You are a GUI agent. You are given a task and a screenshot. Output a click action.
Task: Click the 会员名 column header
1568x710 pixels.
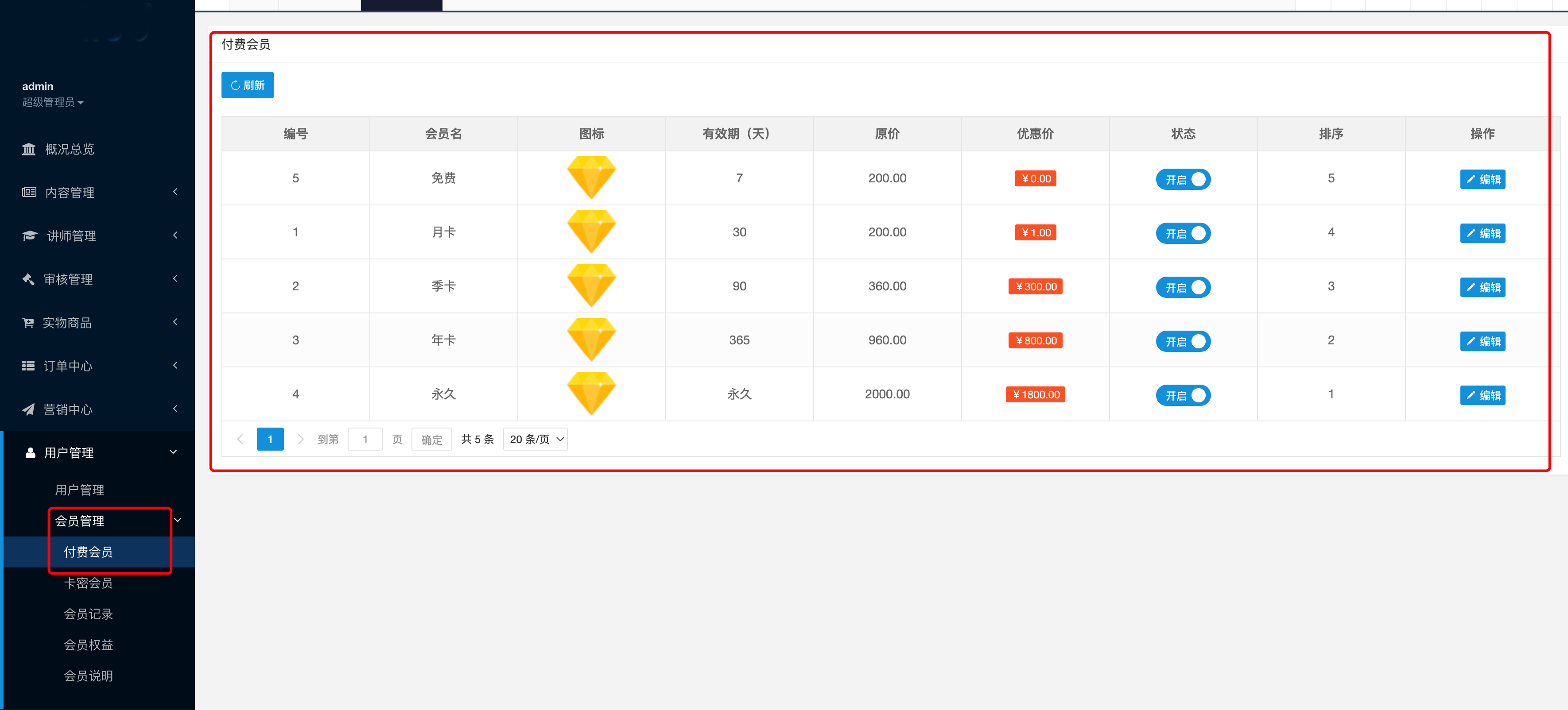point(443,134)
